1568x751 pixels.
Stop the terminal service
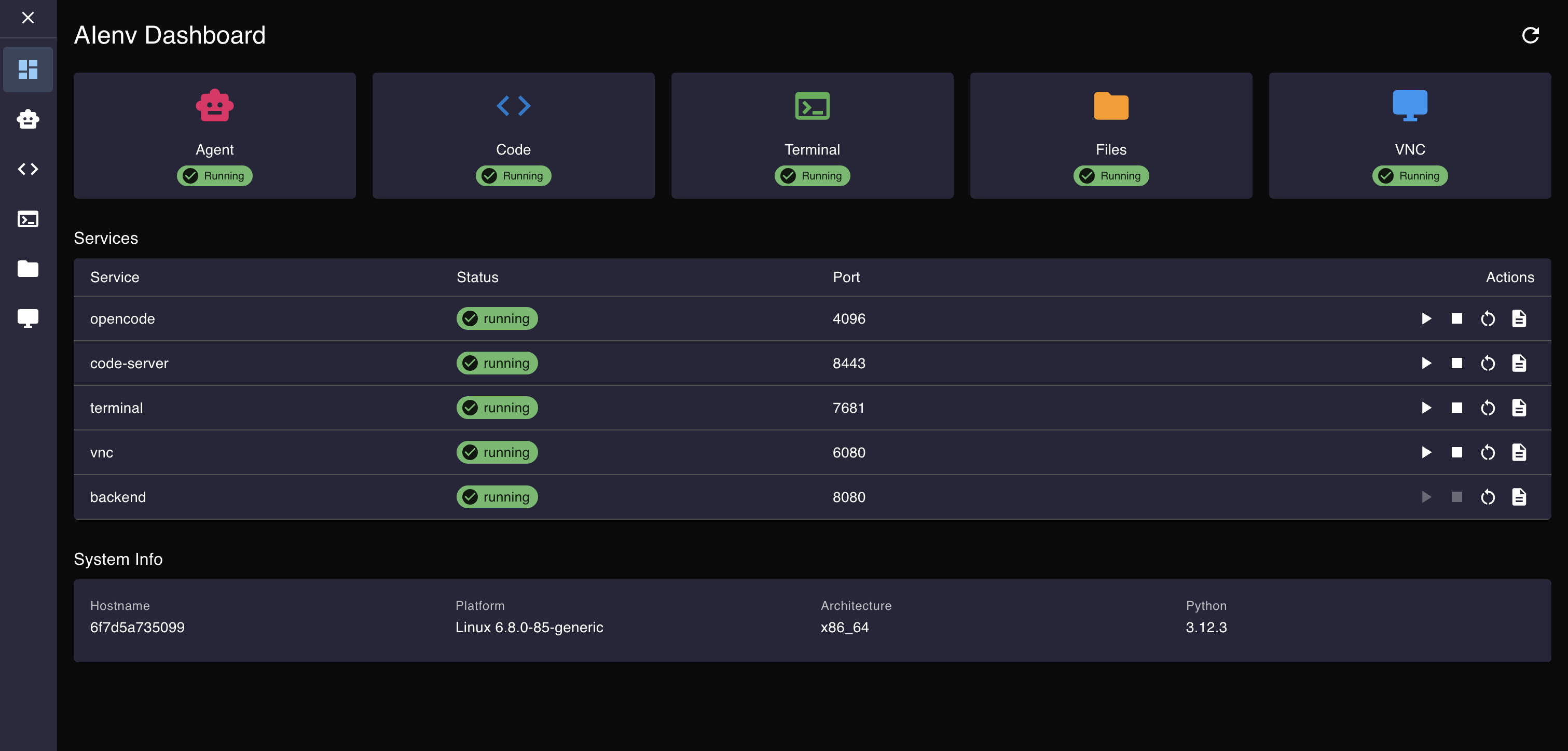tap(1456, 408)
